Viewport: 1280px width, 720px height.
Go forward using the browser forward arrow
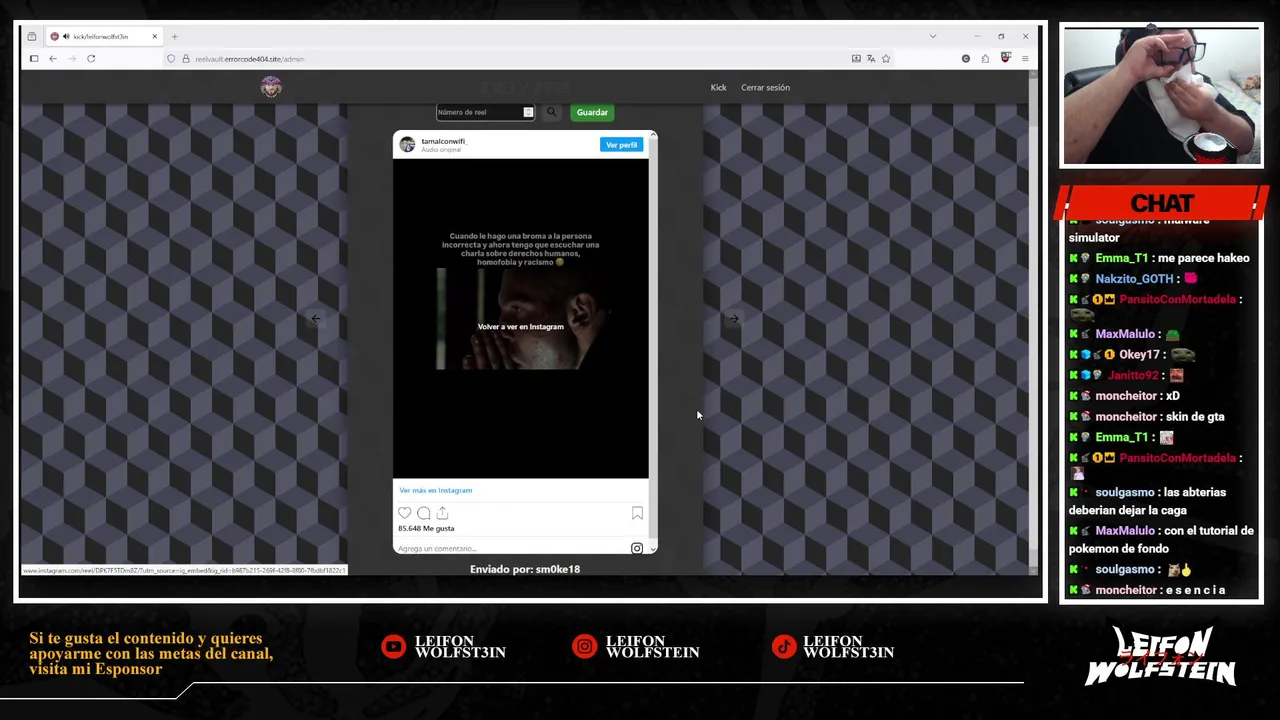coord(72,59)
